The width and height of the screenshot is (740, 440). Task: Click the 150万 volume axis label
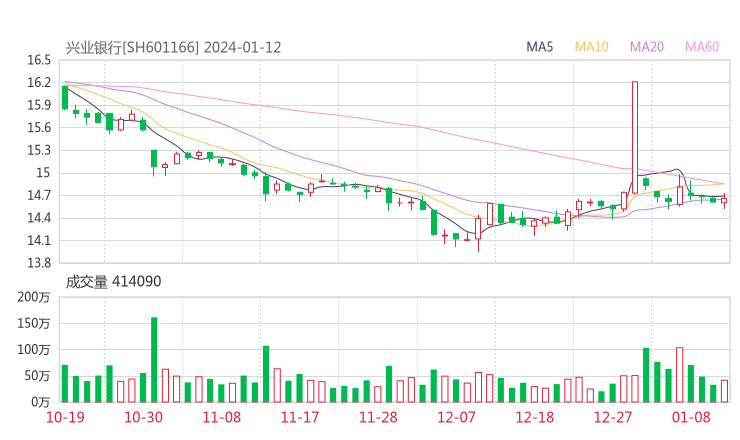pyautogui.click(x=34, y=323)
